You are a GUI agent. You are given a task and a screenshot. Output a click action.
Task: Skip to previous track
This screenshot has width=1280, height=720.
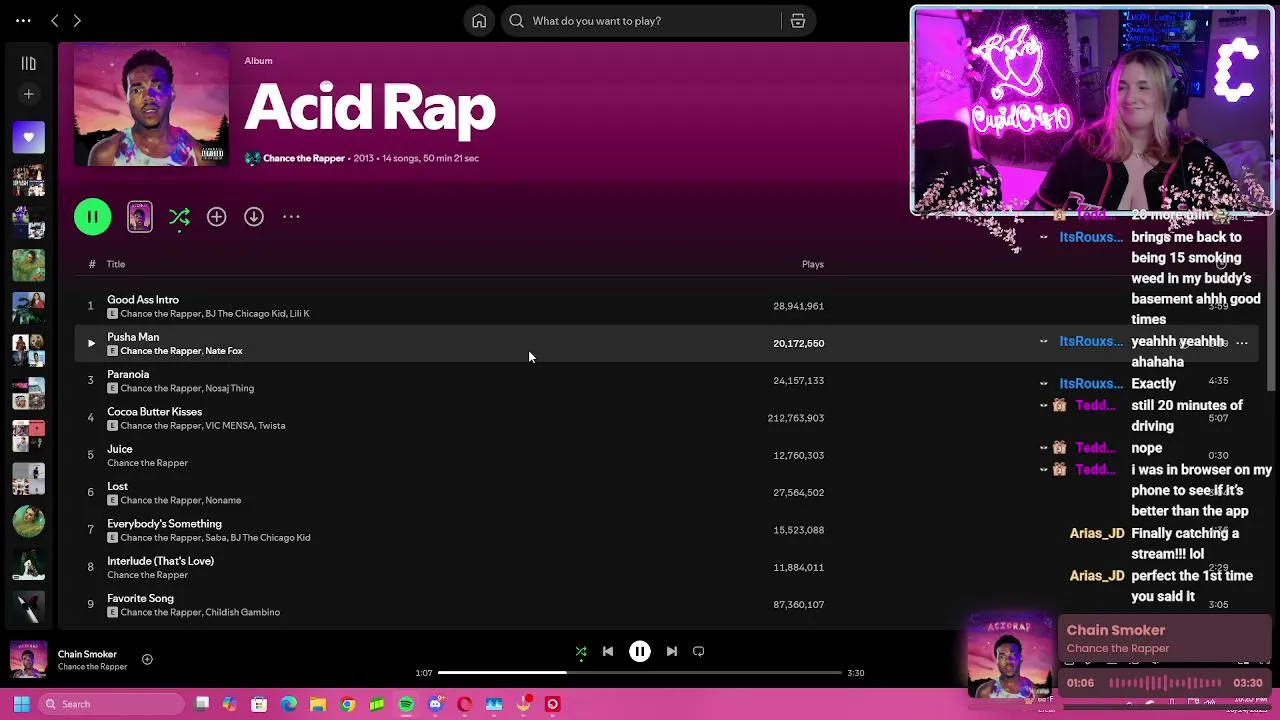click(608, 652)
